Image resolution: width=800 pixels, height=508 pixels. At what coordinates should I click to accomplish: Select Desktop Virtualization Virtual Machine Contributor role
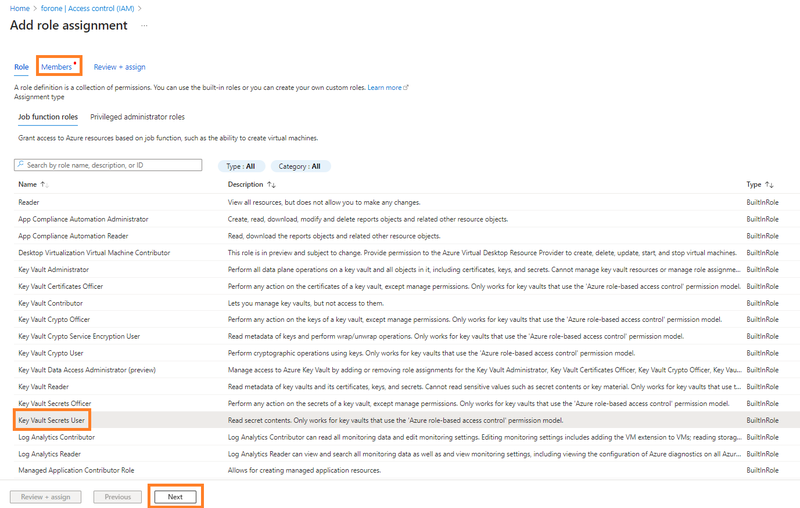click(x=94, y=253)
